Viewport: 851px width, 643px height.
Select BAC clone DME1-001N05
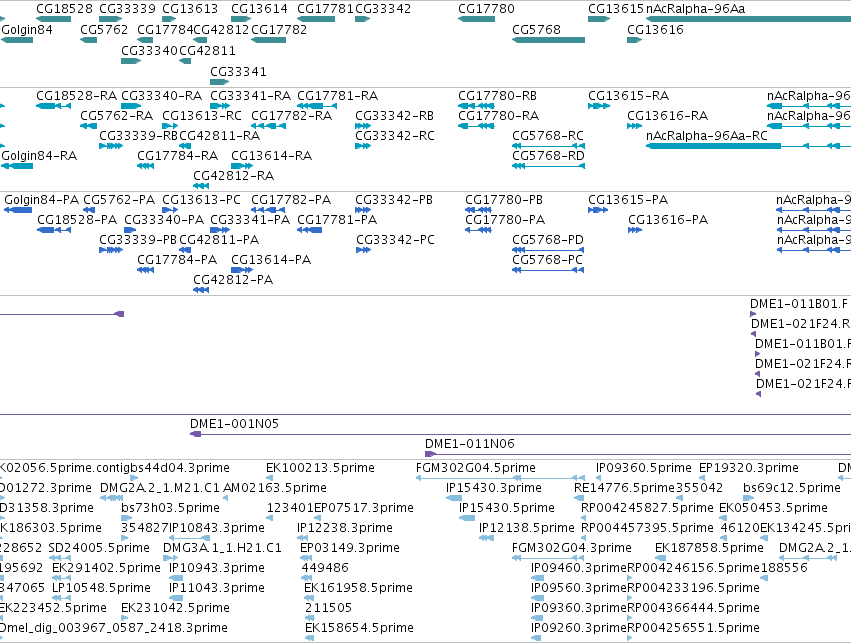[x=520, y=434]
